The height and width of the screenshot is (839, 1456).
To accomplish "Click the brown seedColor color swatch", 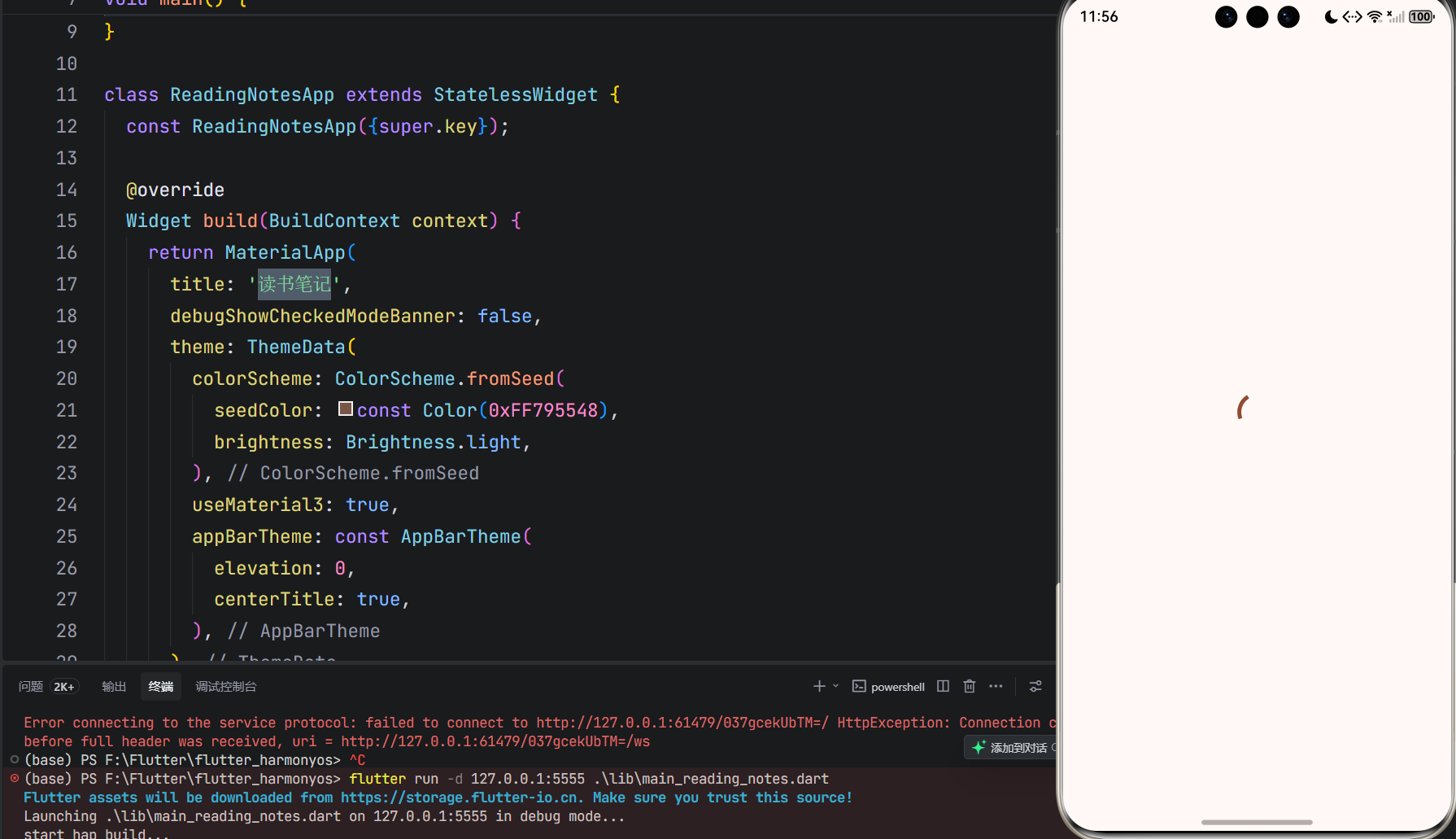I will [x=346, y=409].
